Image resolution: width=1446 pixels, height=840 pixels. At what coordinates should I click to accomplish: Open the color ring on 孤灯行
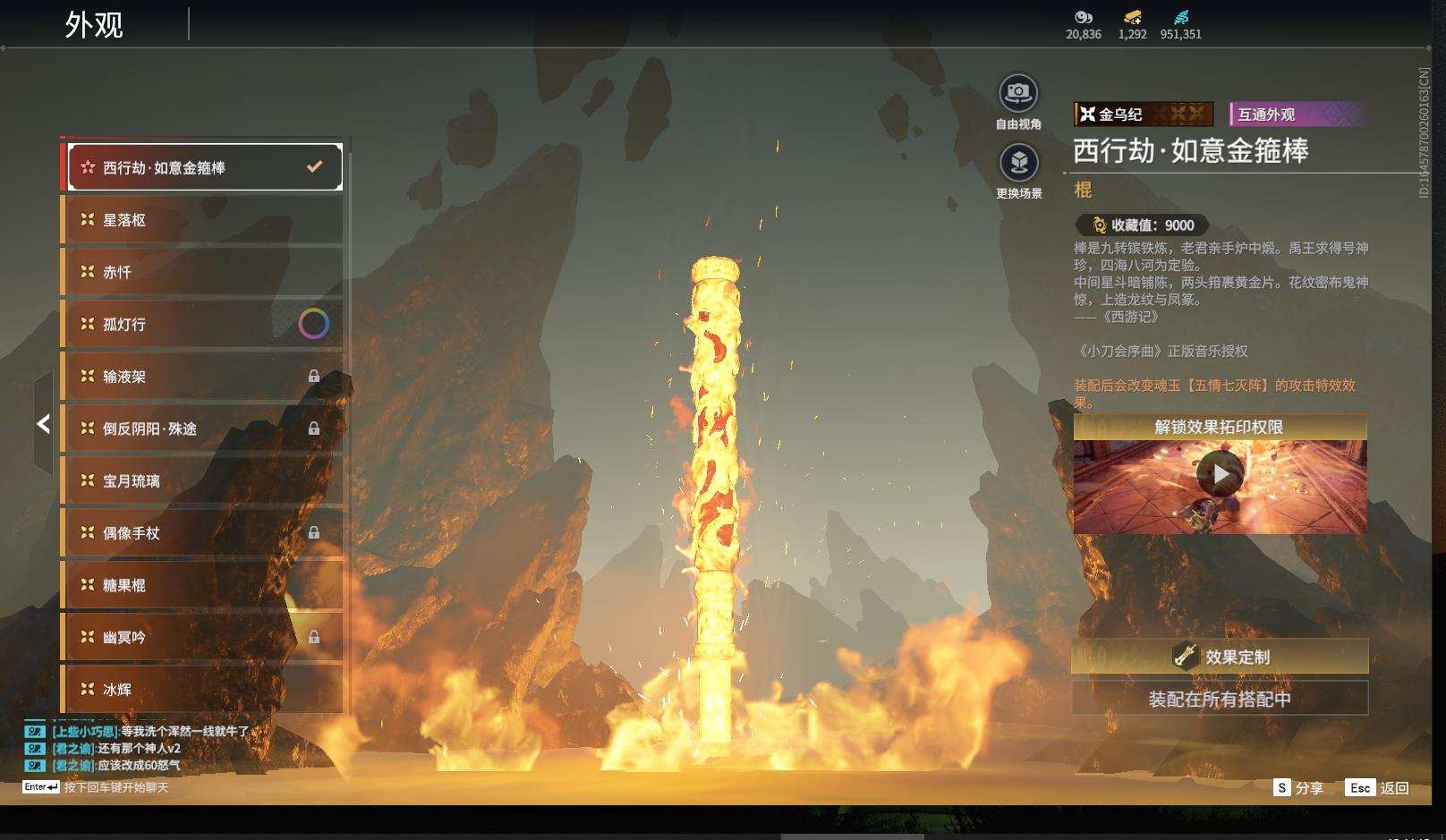pos(313,324)
